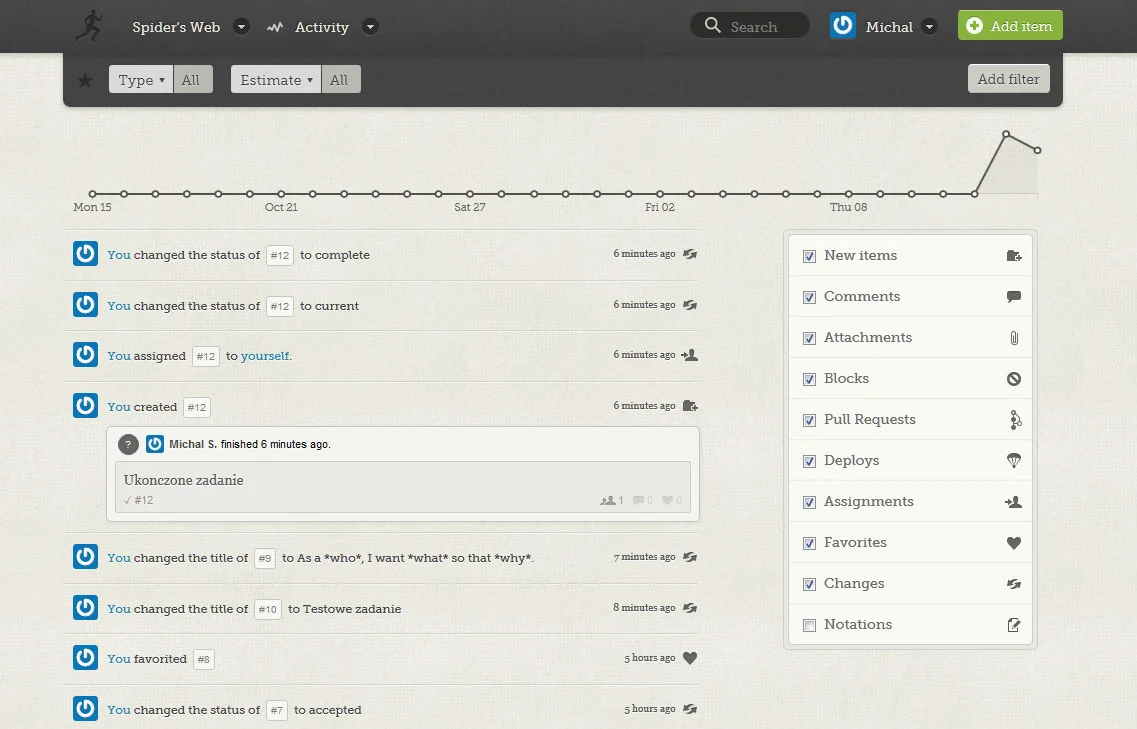Click change icon on 'to current' row
The height and width of the screenshot is (729, 1137).
[690, 305]
